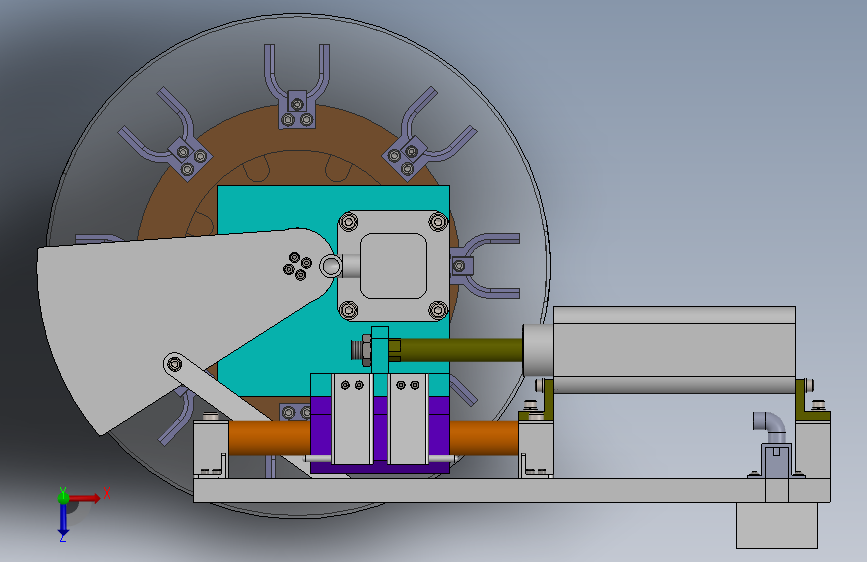
Task: Select the right gray clamp plate on slider
Action: click(408, 419)
